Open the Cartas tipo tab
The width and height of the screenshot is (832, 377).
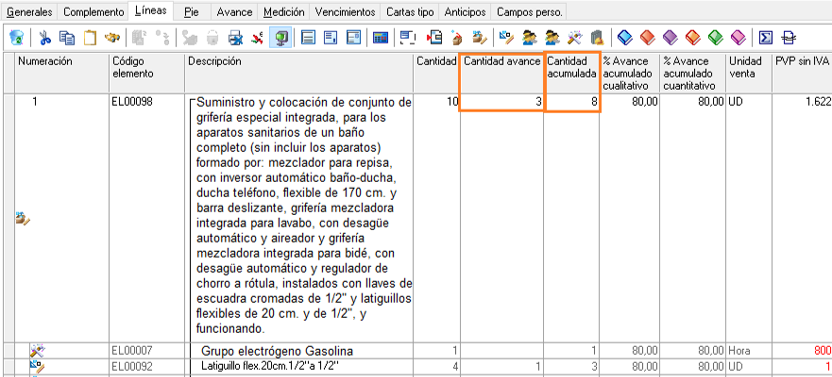point(410,12)
